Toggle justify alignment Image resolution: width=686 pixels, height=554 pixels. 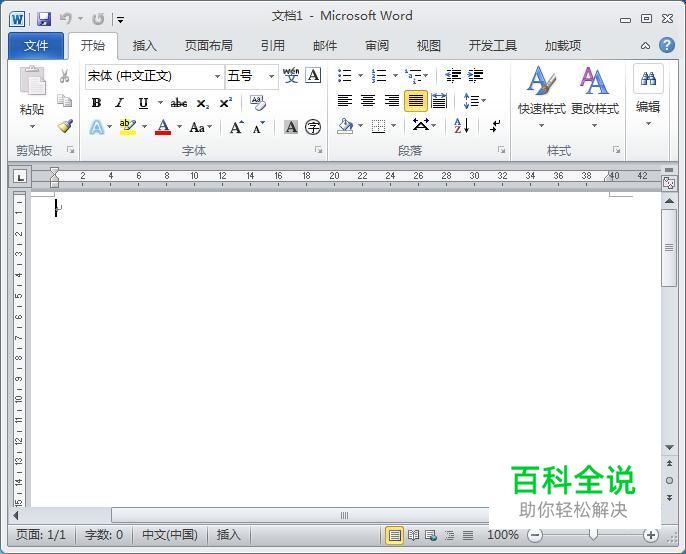416,101
